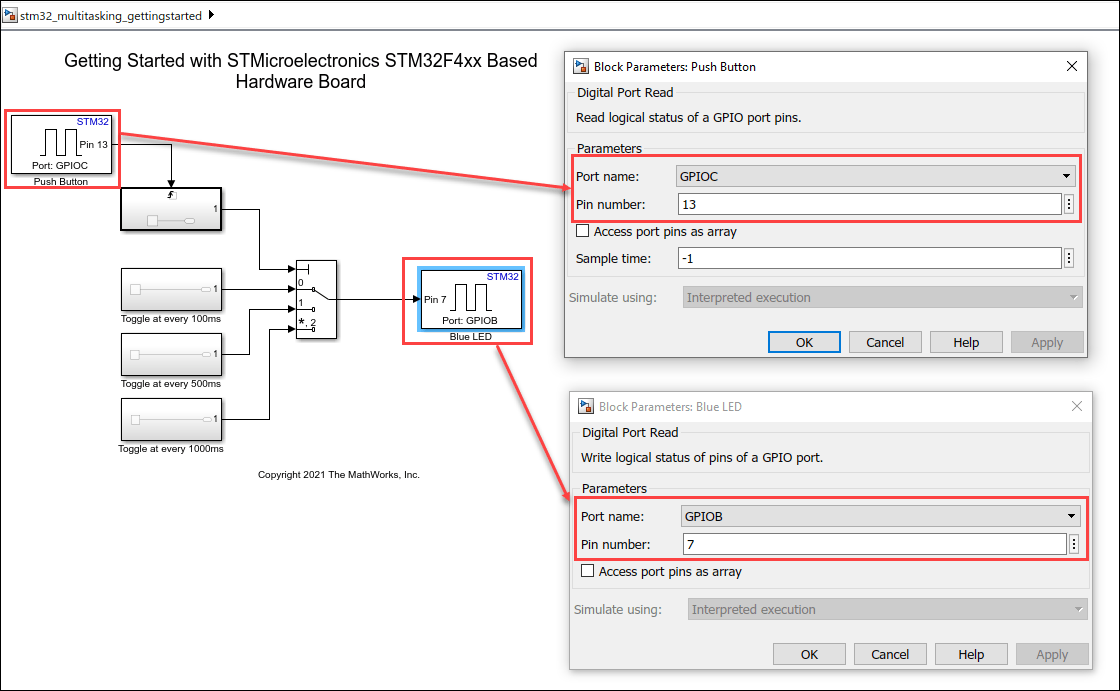Viewport: 1120px width, 691px height.
Task: Click OK in the Push Button dialog
Action: click(804, 342)
